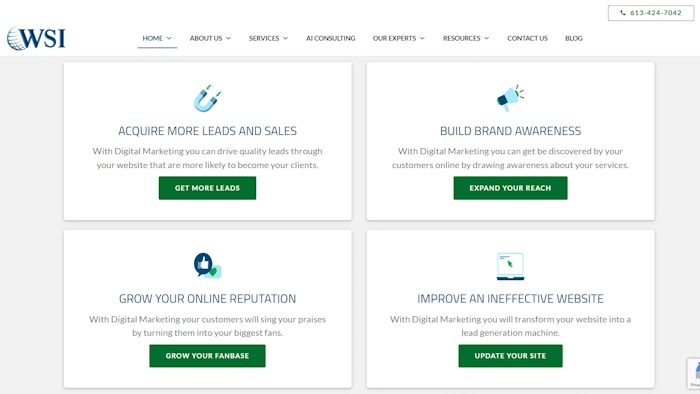700x394 pixels.
Task: Open the Resources menu item
Action: [462, 38]
